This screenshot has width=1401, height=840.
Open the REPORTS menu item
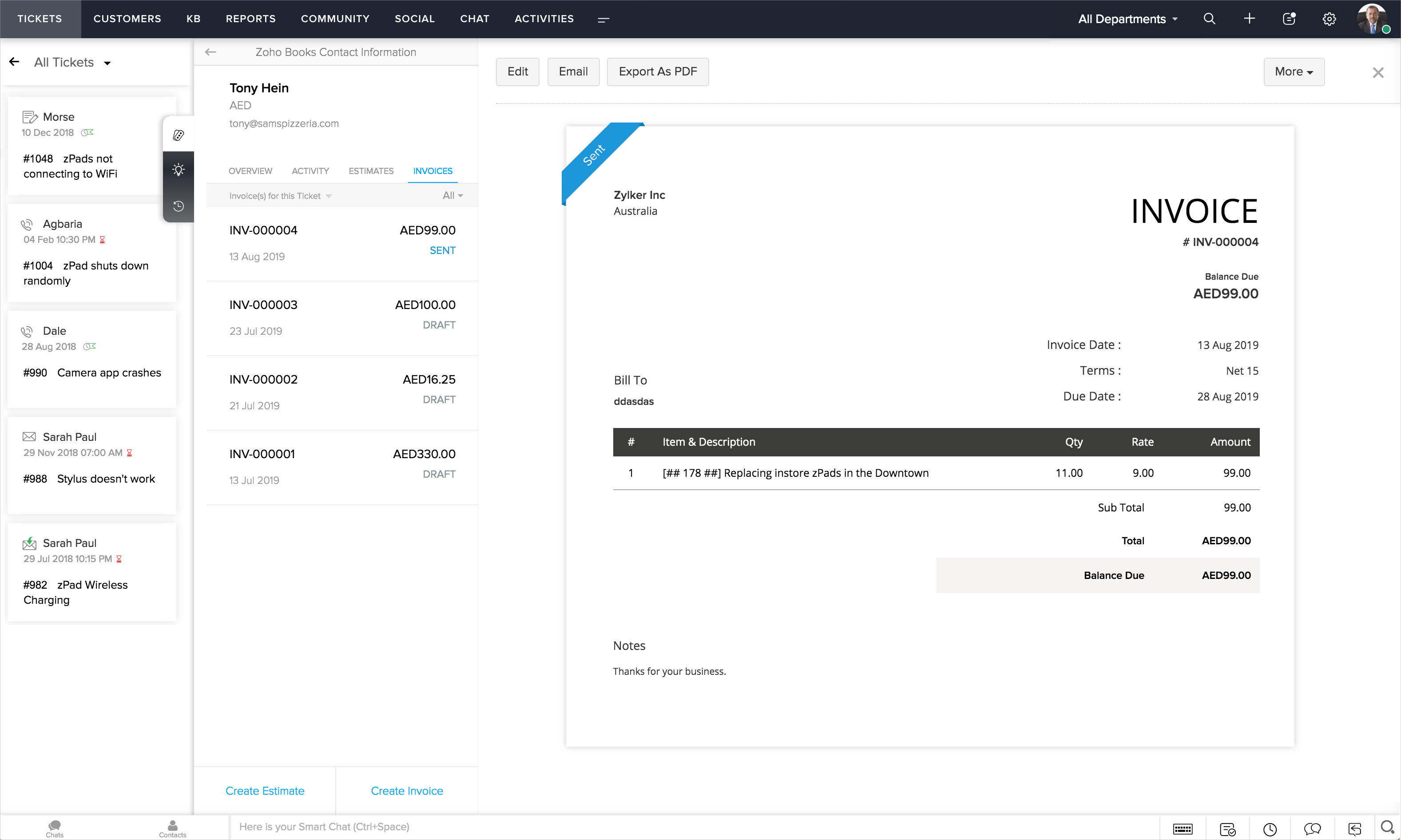coord(250,19)
